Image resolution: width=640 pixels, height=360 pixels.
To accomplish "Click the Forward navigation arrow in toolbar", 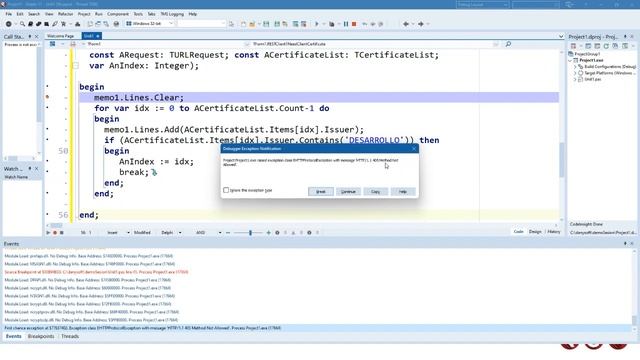I will (x=421, y=24).
